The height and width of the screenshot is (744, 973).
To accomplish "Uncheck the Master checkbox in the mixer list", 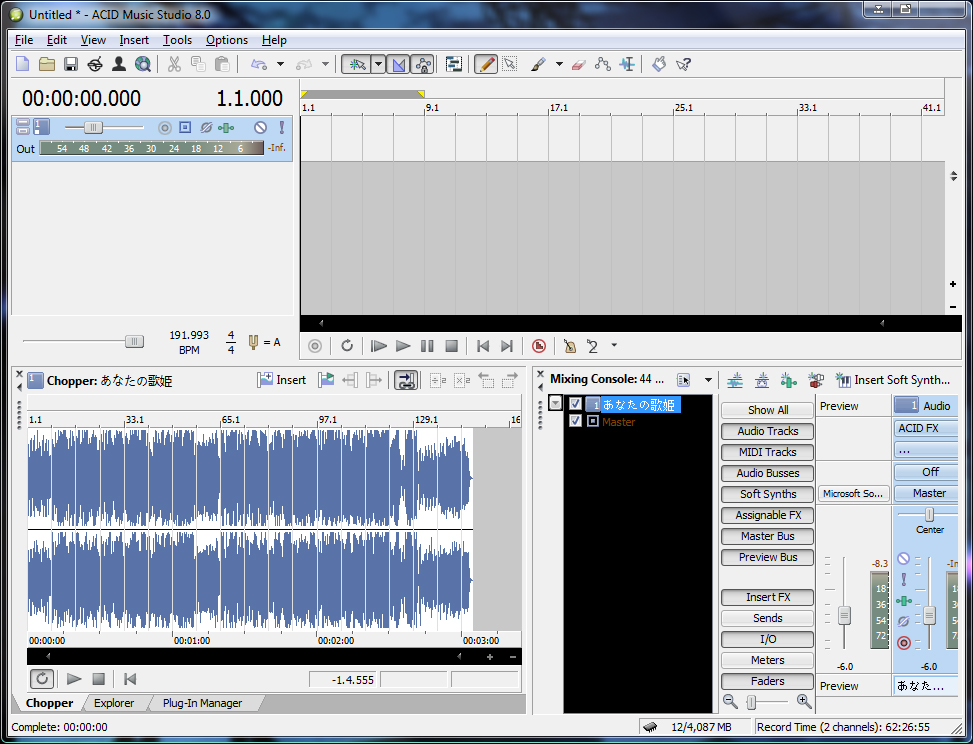I will 575,421.
